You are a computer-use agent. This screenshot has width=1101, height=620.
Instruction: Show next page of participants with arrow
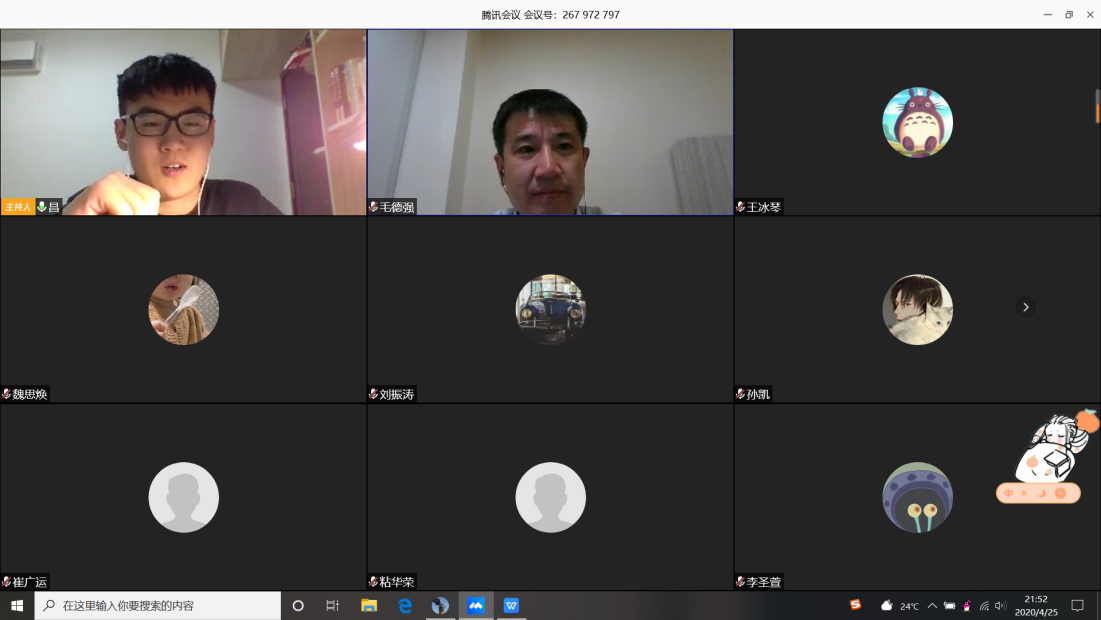tap(1025, 307)
